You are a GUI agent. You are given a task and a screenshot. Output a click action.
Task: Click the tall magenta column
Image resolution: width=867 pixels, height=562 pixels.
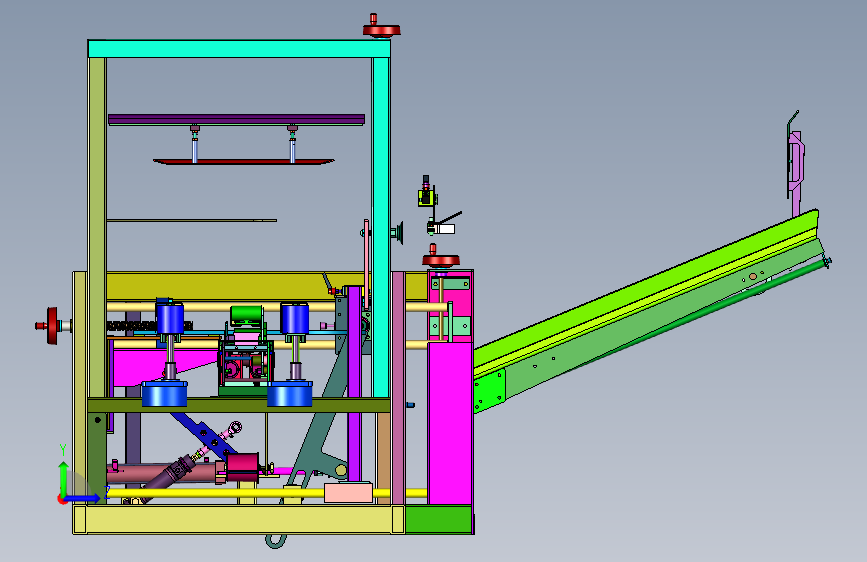450,423
